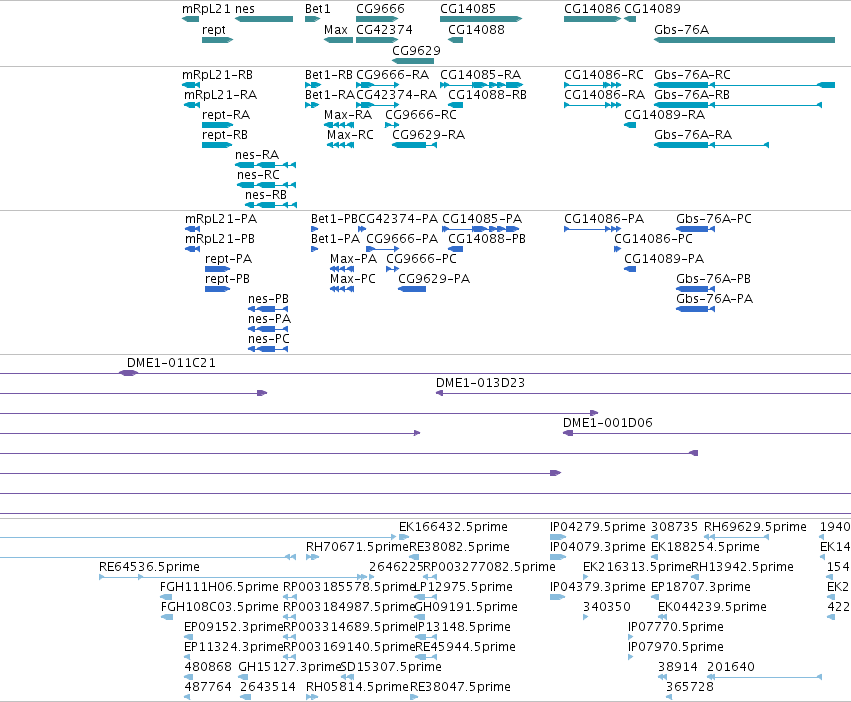Click protein CG9666-PC

pyautogui.click(x=421, y=259)
